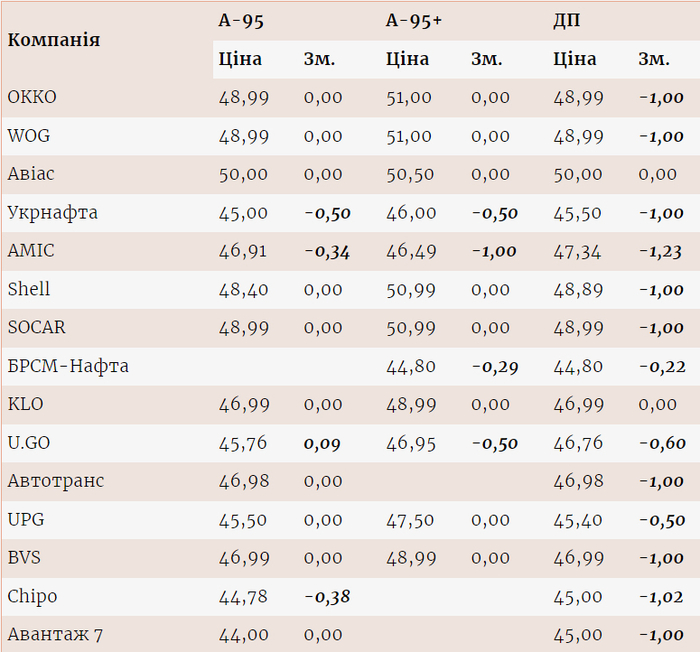Click U.GO's А-95 change value 0,09

(323, 443)
